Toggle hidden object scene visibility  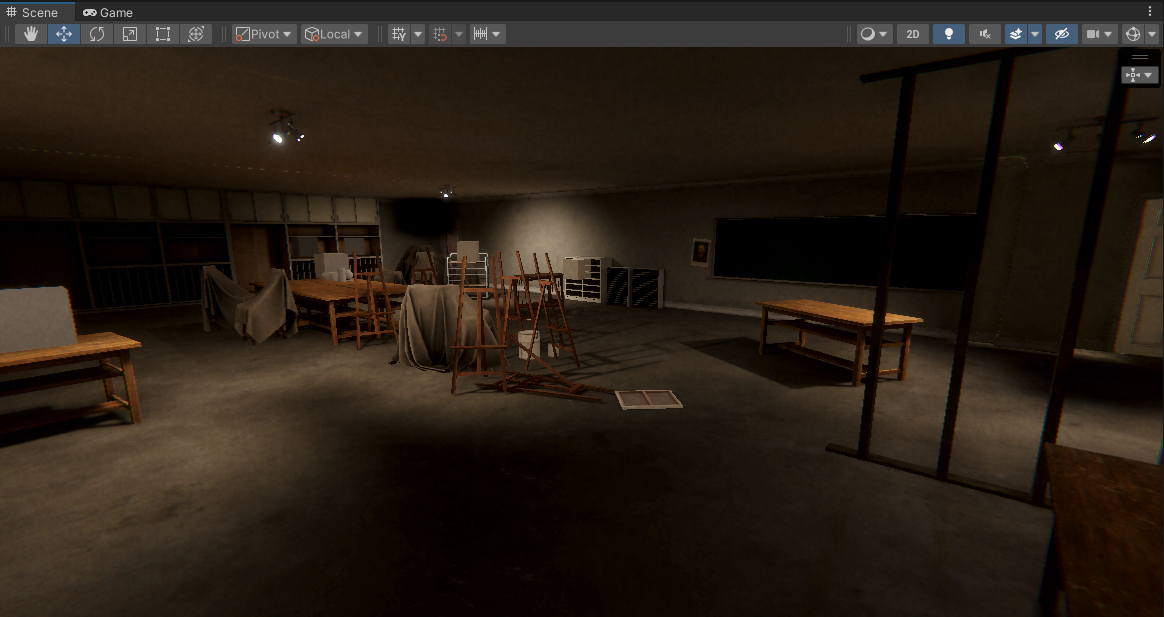pyautogui.click(x=1062, y=34)
